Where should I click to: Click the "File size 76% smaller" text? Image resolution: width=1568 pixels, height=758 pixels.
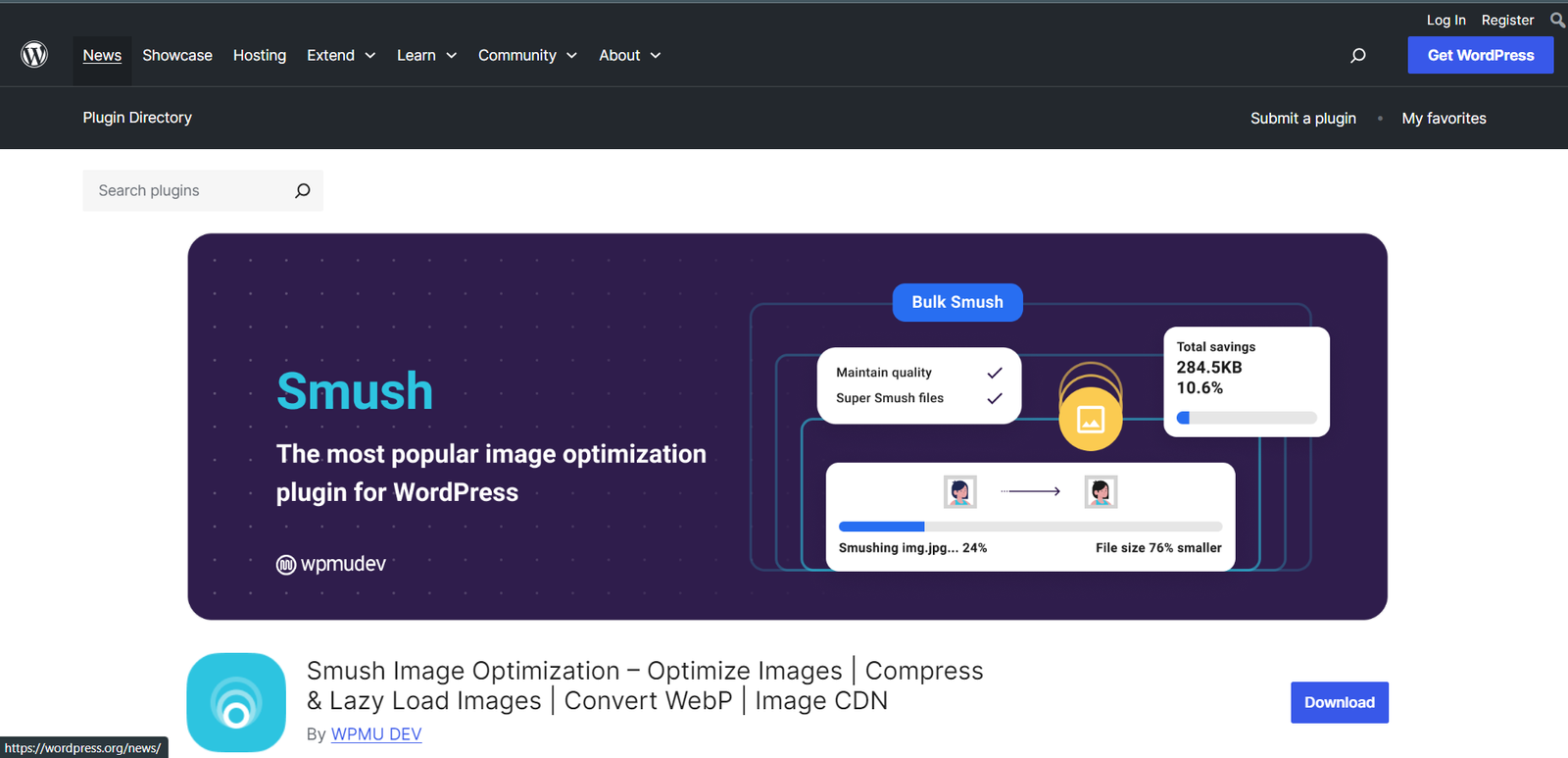(1158, 548)
